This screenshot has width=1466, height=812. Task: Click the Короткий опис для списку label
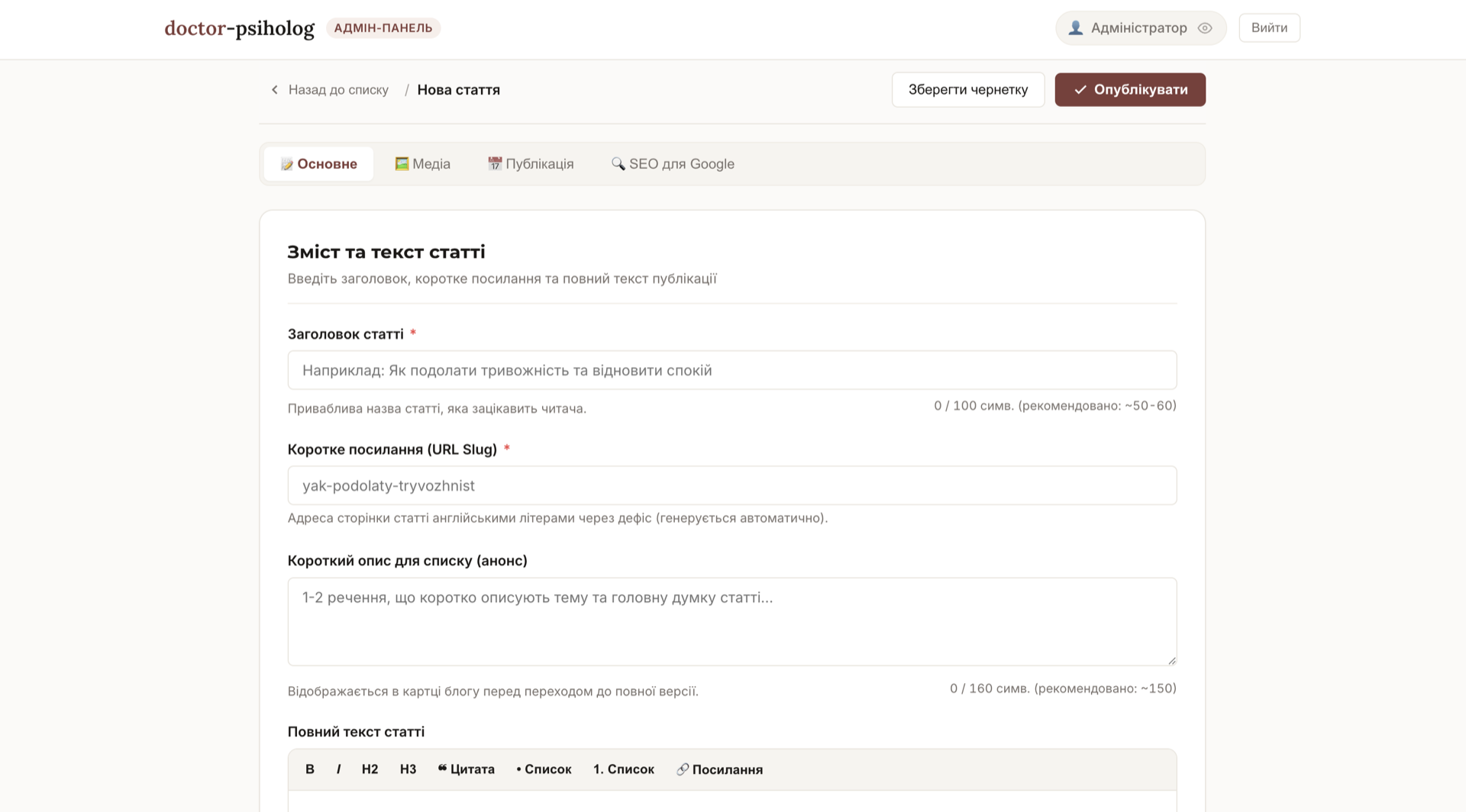tap(408, 561)
